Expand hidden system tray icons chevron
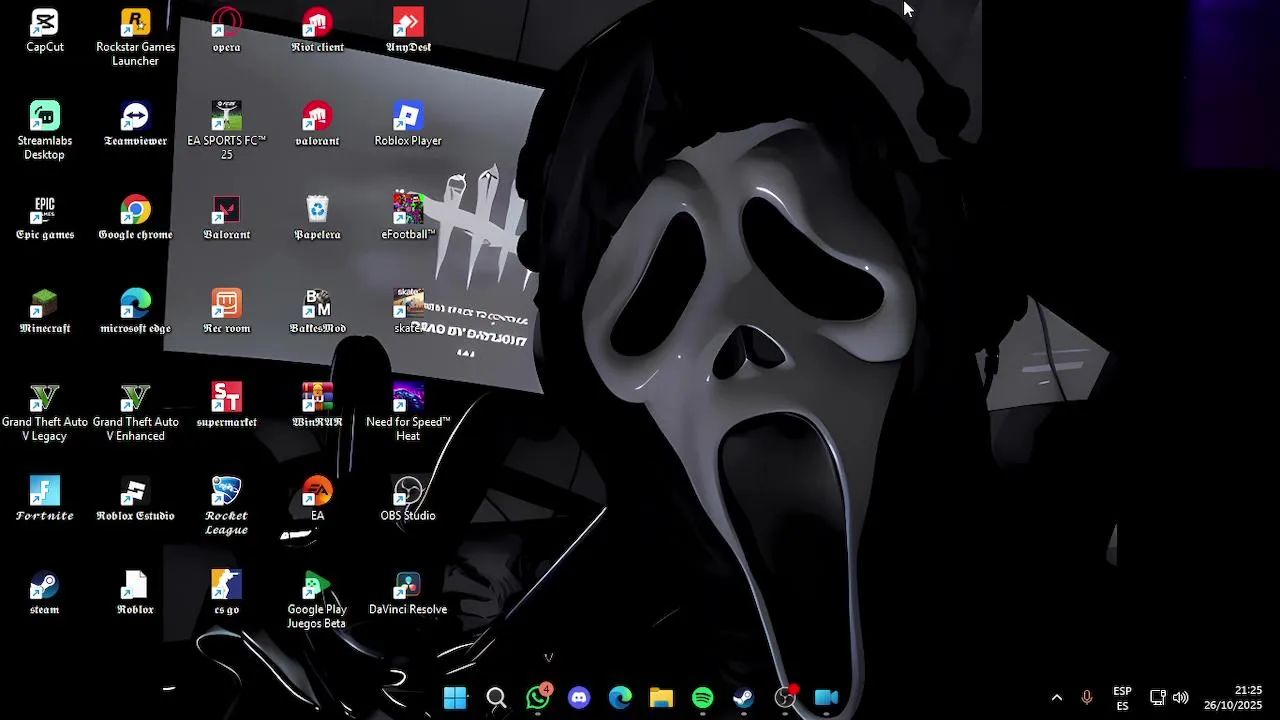Viewport: 1280px width, 720px height. [x=1057, y=698]
